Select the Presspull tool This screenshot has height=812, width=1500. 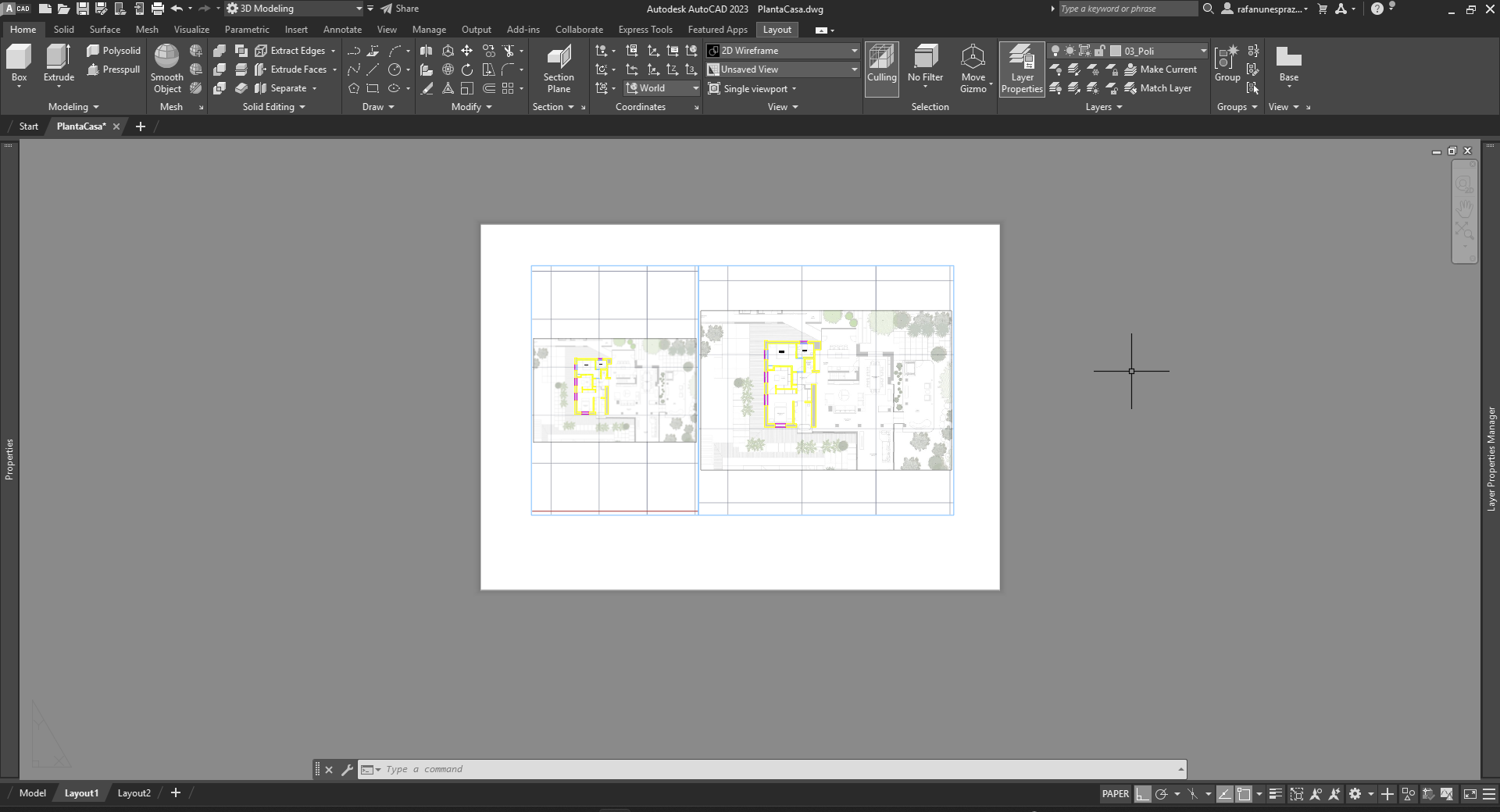point(114,69)
